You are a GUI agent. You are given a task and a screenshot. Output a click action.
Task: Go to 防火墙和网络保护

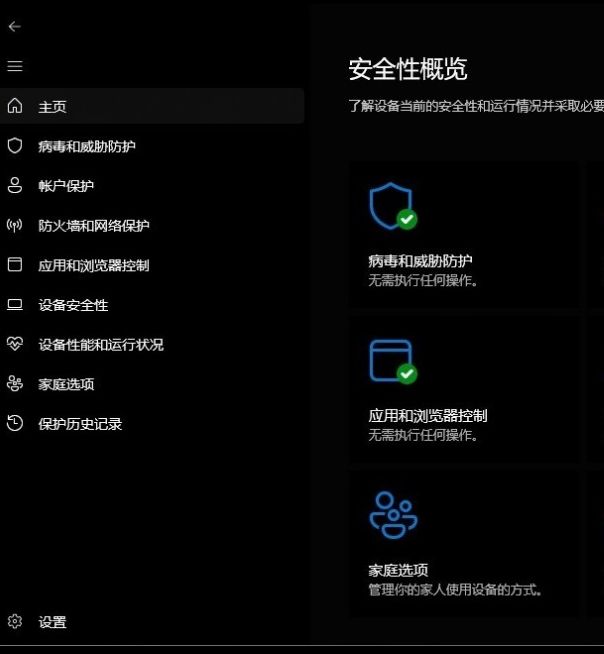94,226
